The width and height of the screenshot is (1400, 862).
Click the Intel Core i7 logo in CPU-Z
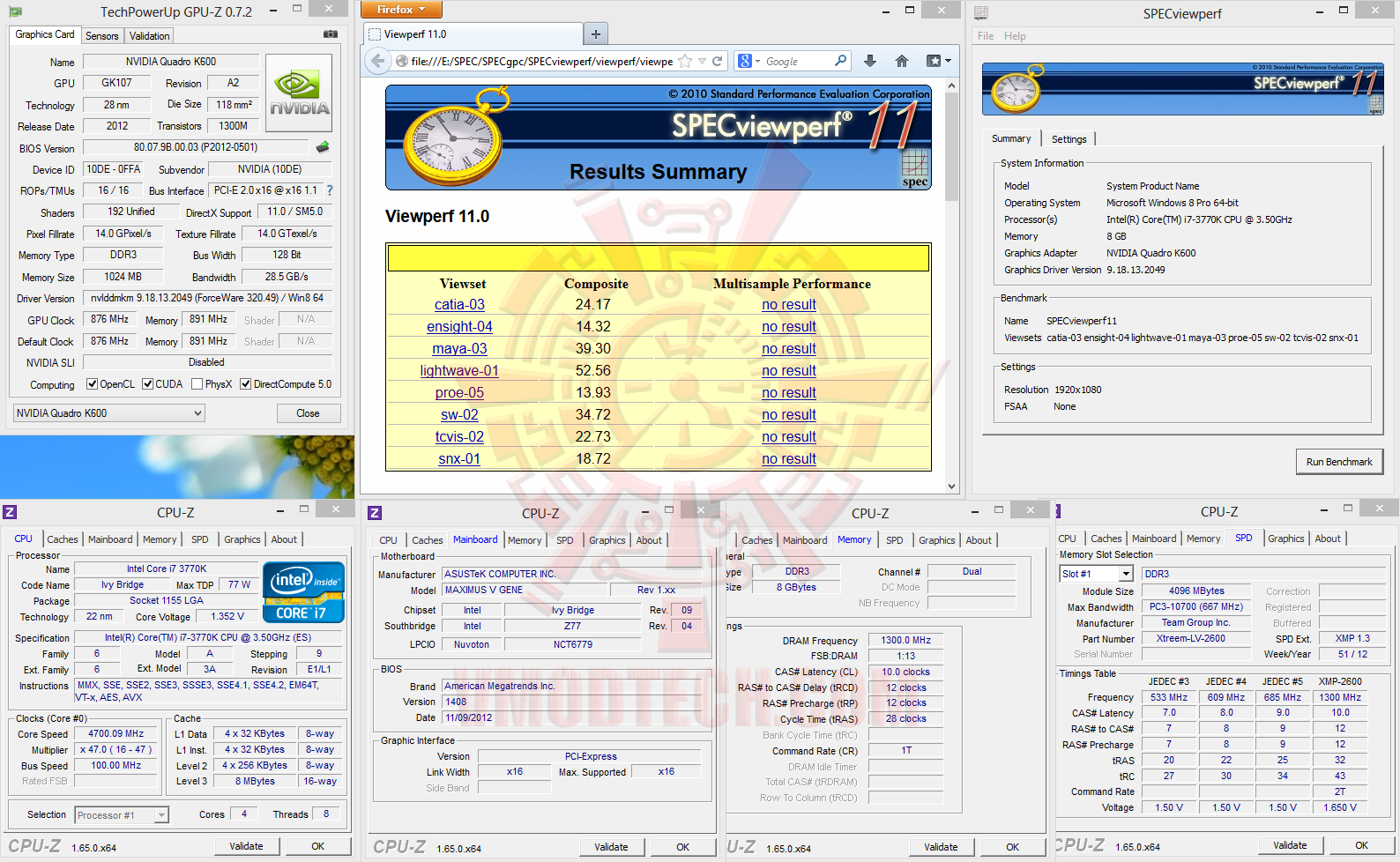tap(303, 591)
